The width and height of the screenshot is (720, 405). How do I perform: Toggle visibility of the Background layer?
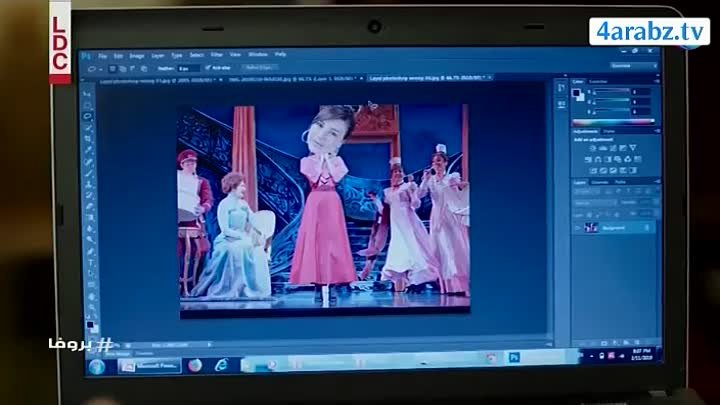pyautogui.click(x=578, y=228)
